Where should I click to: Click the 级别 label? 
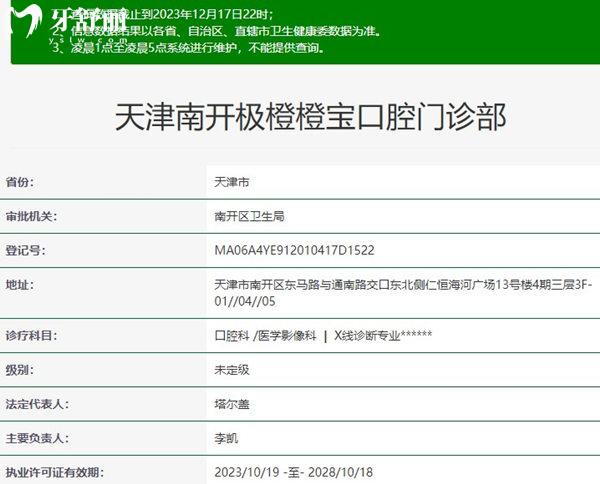pos(20,370)
